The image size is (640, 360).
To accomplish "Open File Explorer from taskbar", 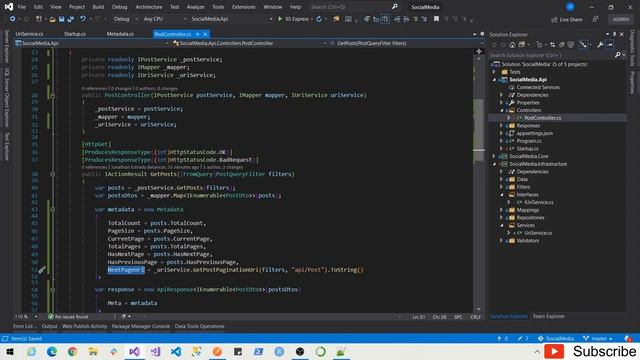I will (x=93, y=351).
